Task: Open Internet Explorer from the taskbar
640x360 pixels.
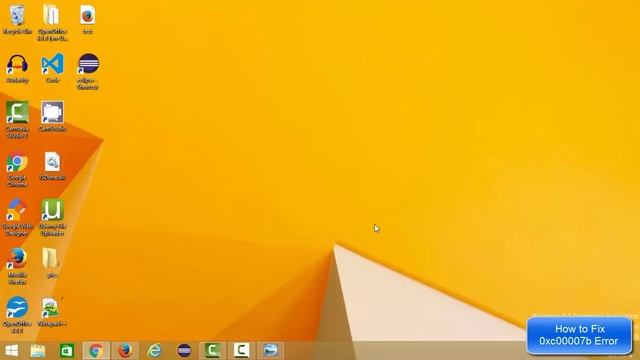Action: click(154, 351)
